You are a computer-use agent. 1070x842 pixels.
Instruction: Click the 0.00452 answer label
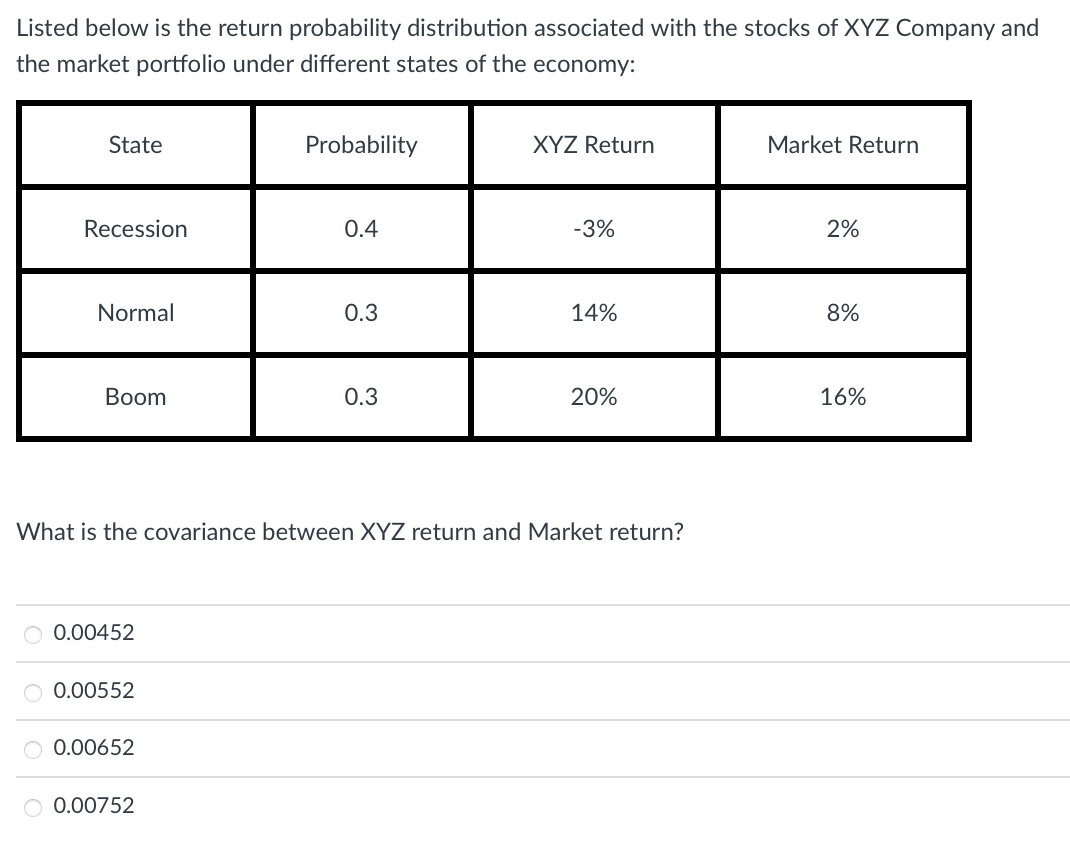click(x=94, y=632)
